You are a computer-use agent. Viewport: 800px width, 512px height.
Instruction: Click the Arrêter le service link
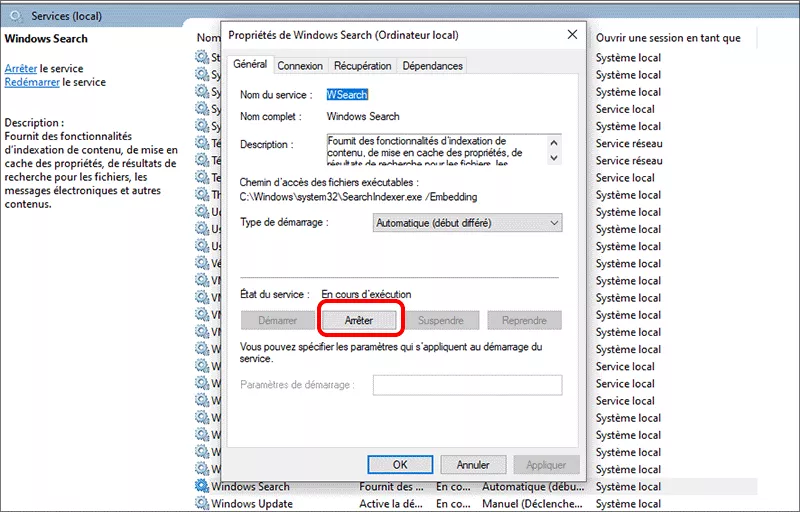[x=20, y=67]
